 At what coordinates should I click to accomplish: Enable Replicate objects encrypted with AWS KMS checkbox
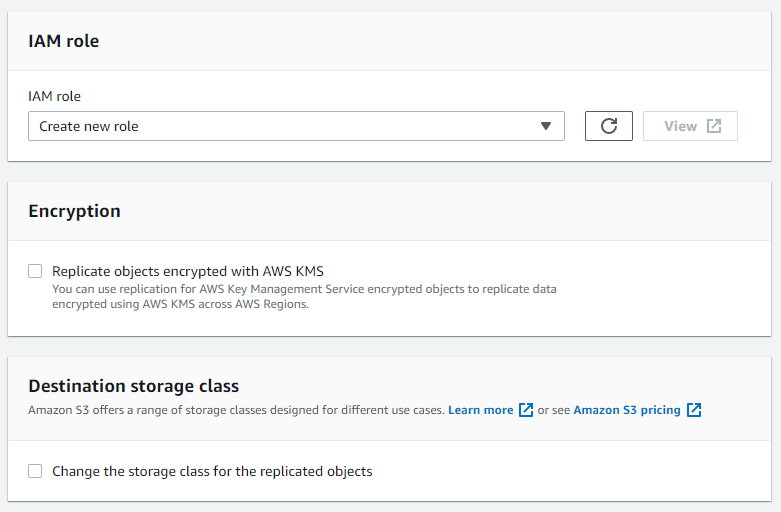click(x=35, y=271)
